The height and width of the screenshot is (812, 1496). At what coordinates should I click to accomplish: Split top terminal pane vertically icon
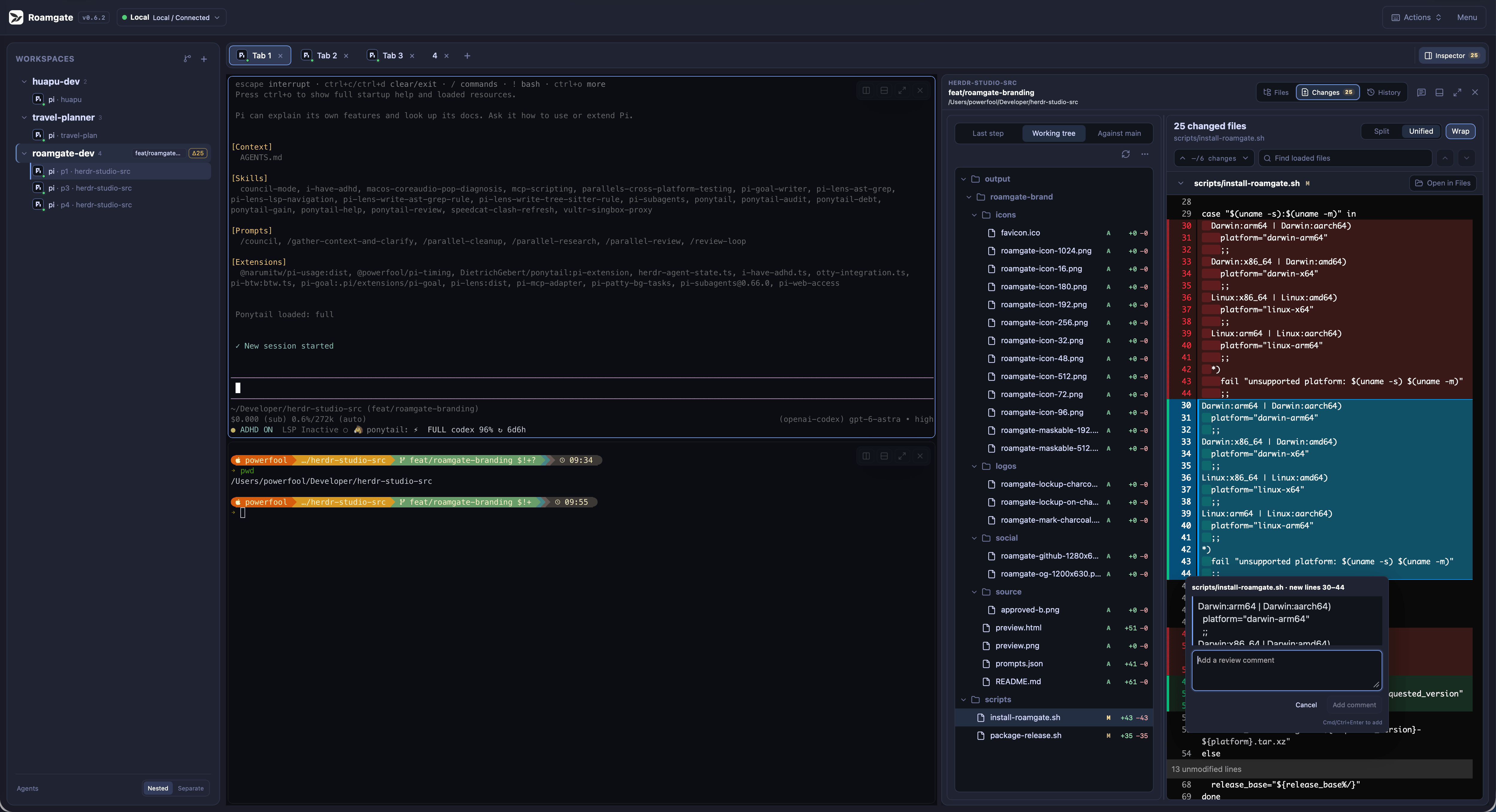click(866, 91)
